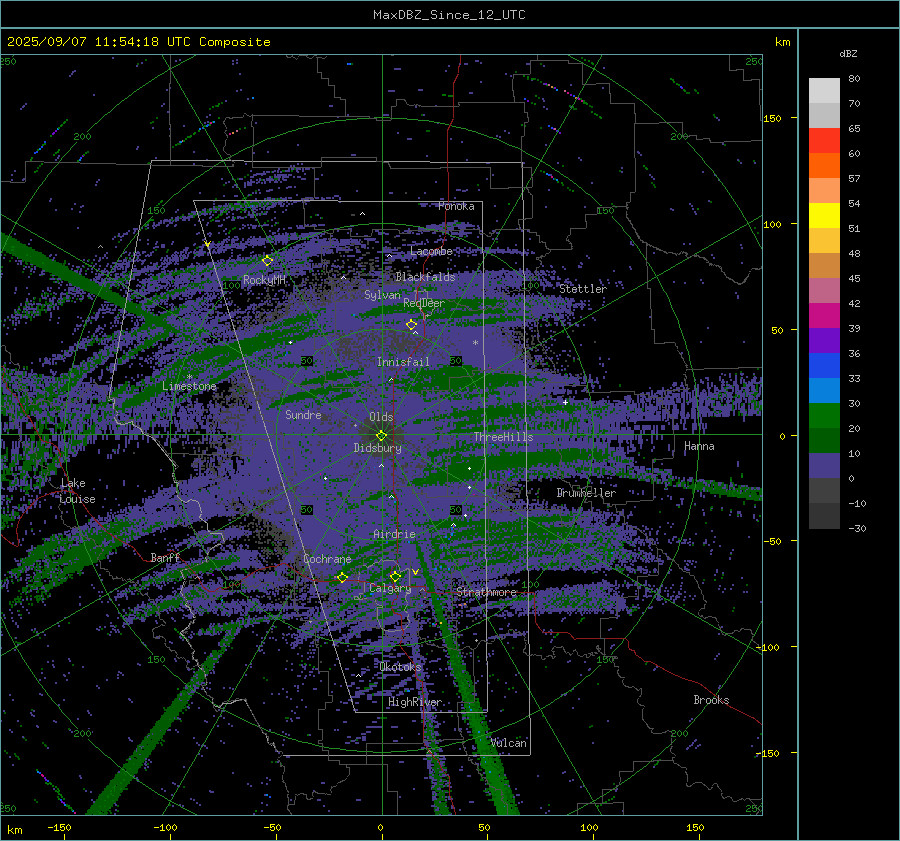Click the dBZ legend heading
This screenshot has height=841, width=900.
tap(848, 54)
